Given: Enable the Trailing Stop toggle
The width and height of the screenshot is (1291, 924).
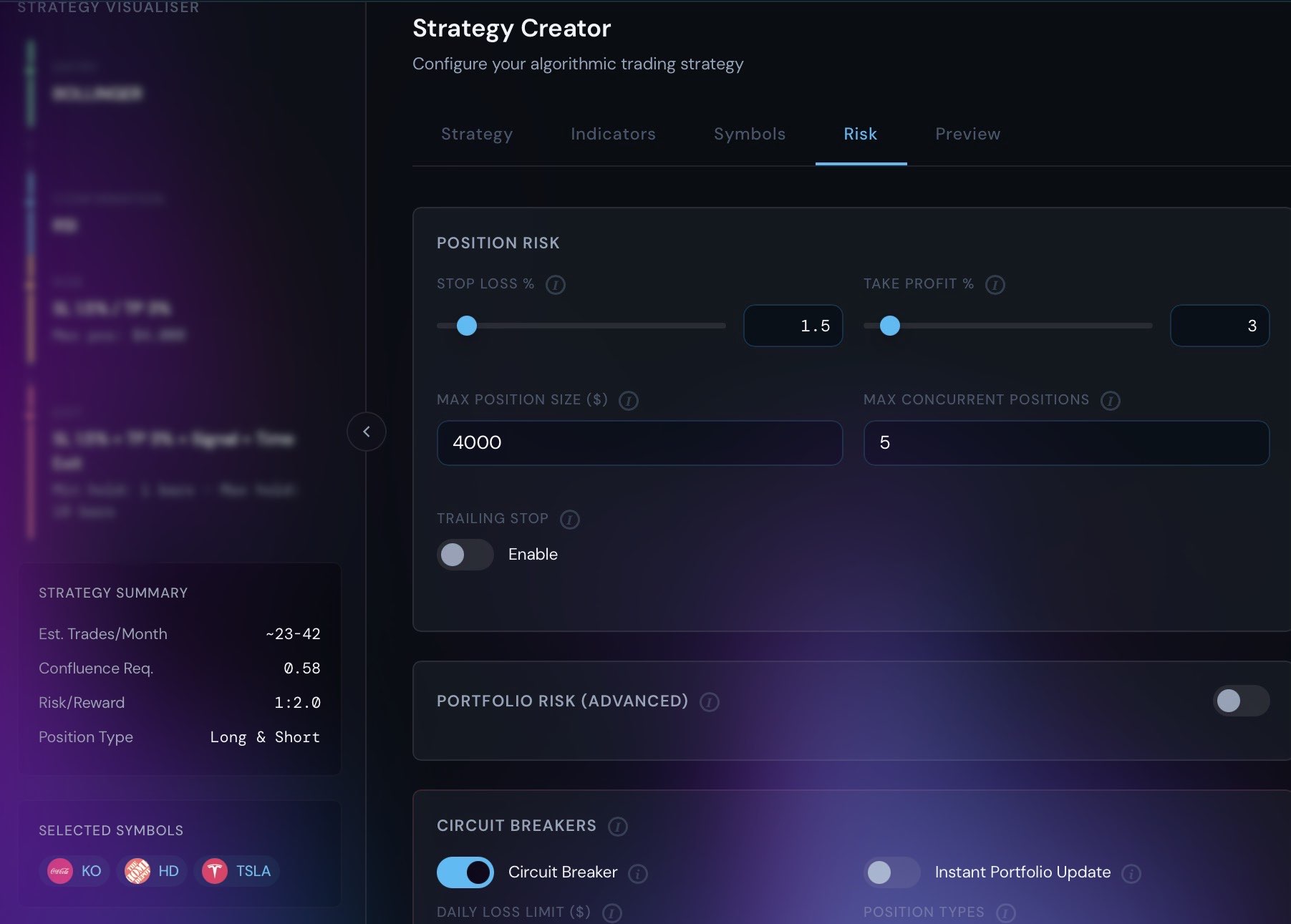Looking at the screenshot, I should pos(465,555).
